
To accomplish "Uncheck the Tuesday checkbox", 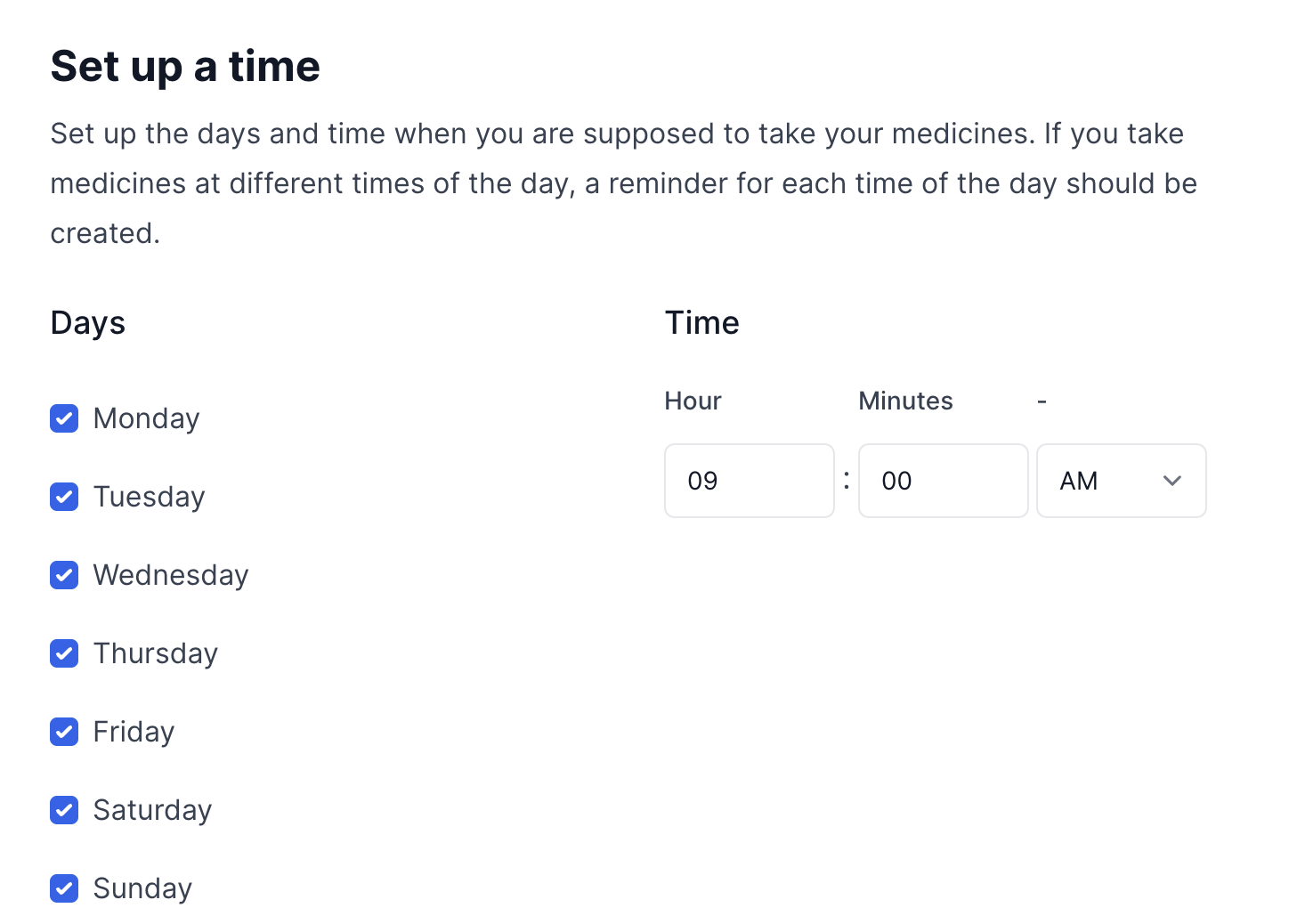I will point(64,497).
